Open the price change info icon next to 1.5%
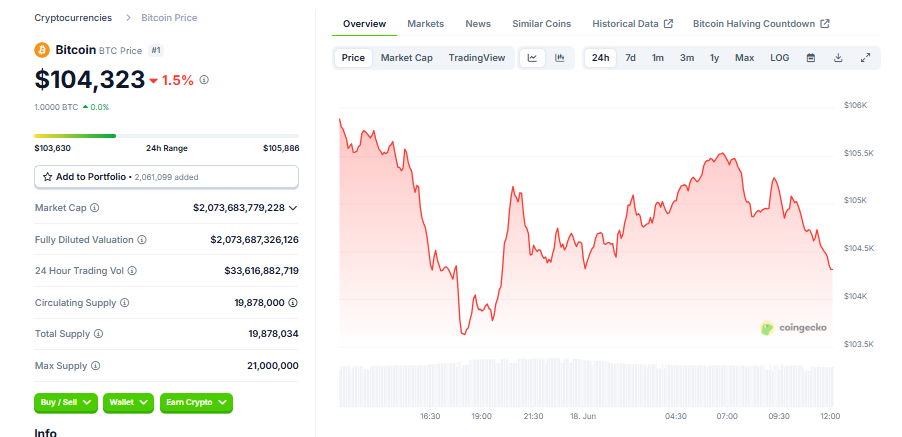 [204, 80]
